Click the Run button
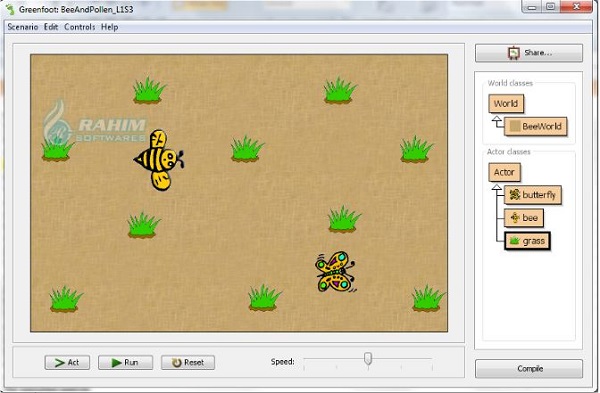The height and width of the screenshot is (393, 600). click(125, 362)
